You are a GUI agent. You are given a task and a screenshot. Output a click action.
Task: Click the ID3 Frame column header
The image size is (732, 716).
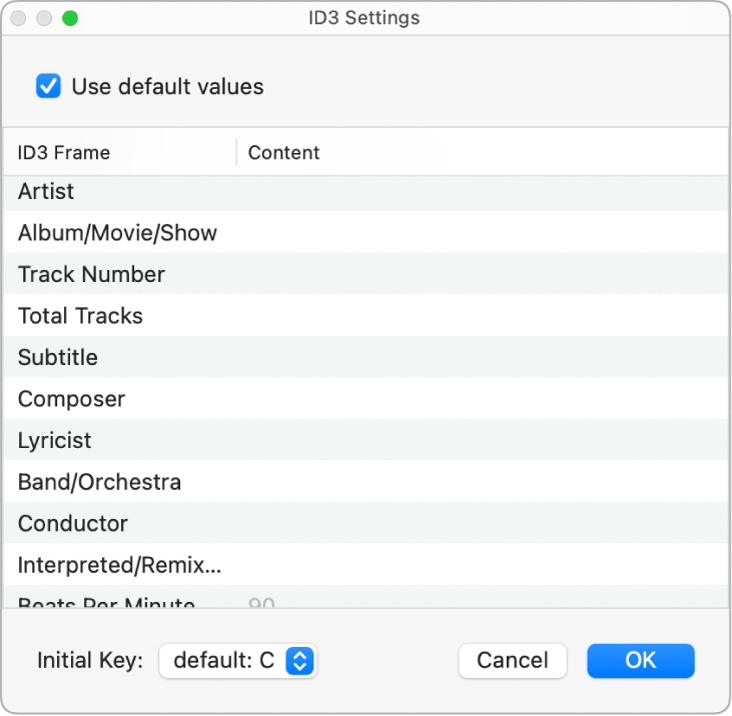[x=64, y=153]
